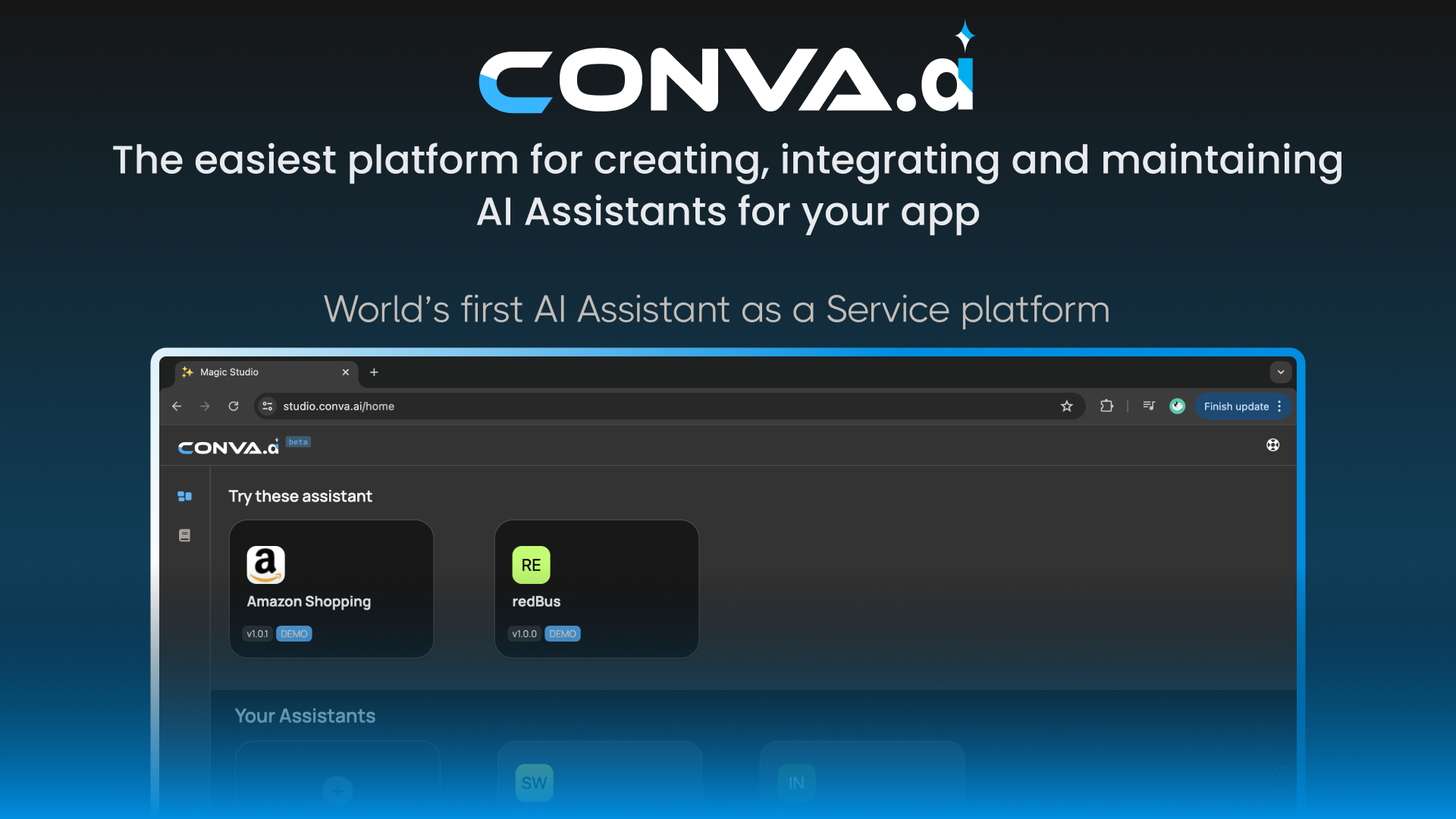1456x819 pixels.
Task: Select the grid/dashboard panel icon
Action: [185, 496]
